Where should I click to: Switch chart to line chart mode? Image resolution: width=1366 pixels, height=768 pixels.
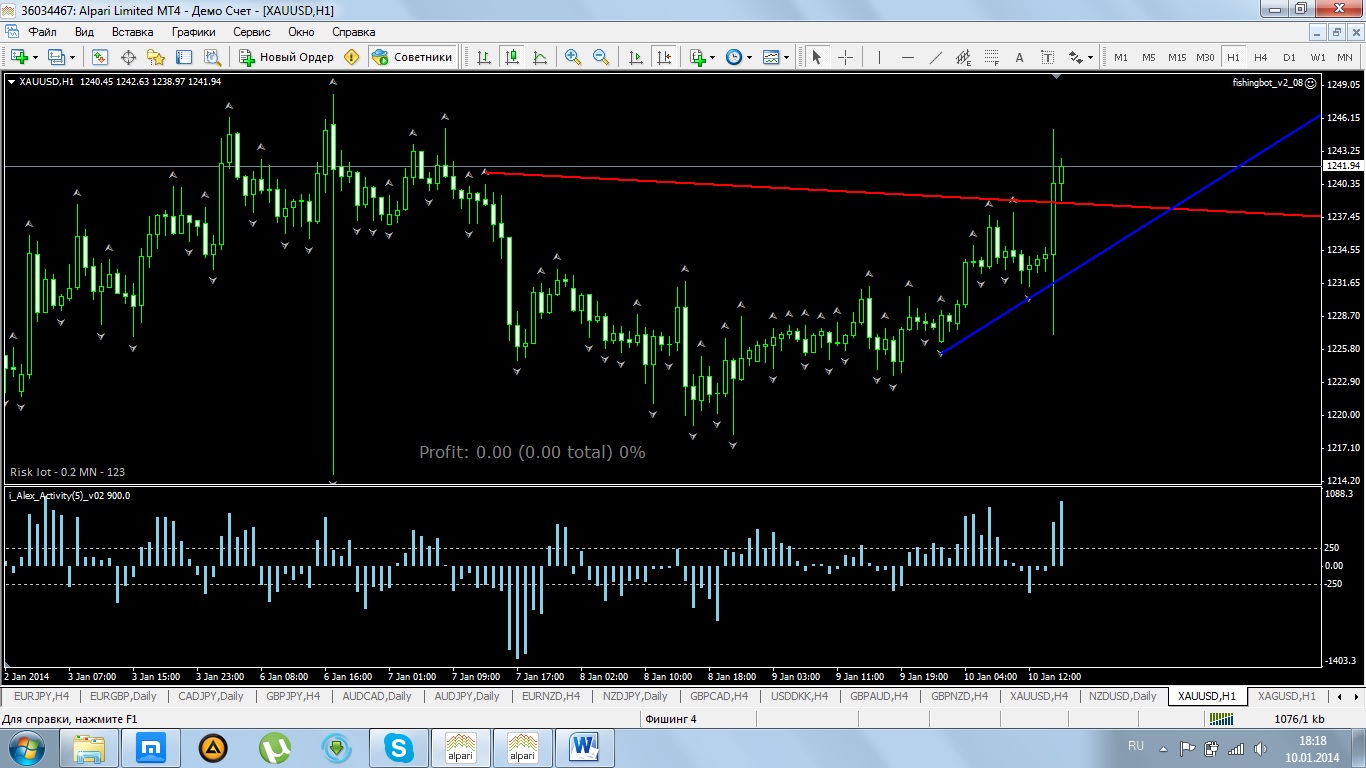tap(540, 57)
